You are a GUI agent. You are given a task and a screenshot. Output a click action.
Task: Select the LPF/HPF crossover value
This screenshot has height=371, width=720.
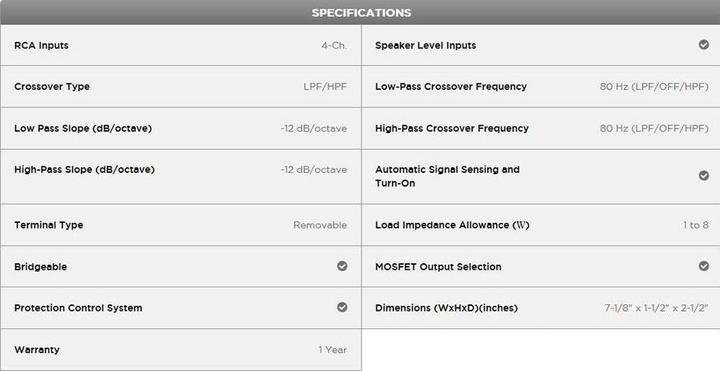[x=325, y=87]
